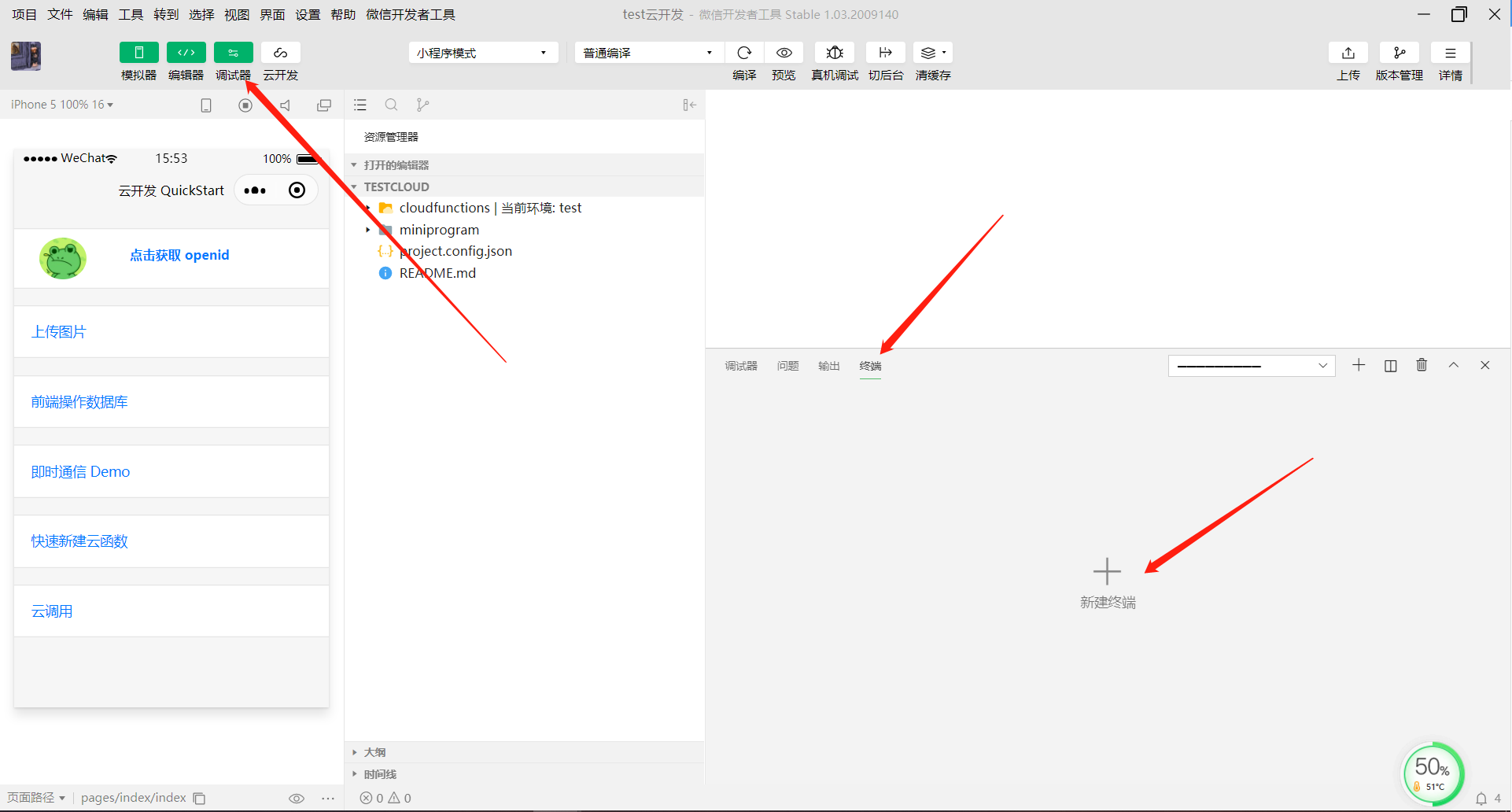Click the add new terminal plus icon
Image resolution: width=1512 pixels, height=812 pixels.
coord(1359,365)
